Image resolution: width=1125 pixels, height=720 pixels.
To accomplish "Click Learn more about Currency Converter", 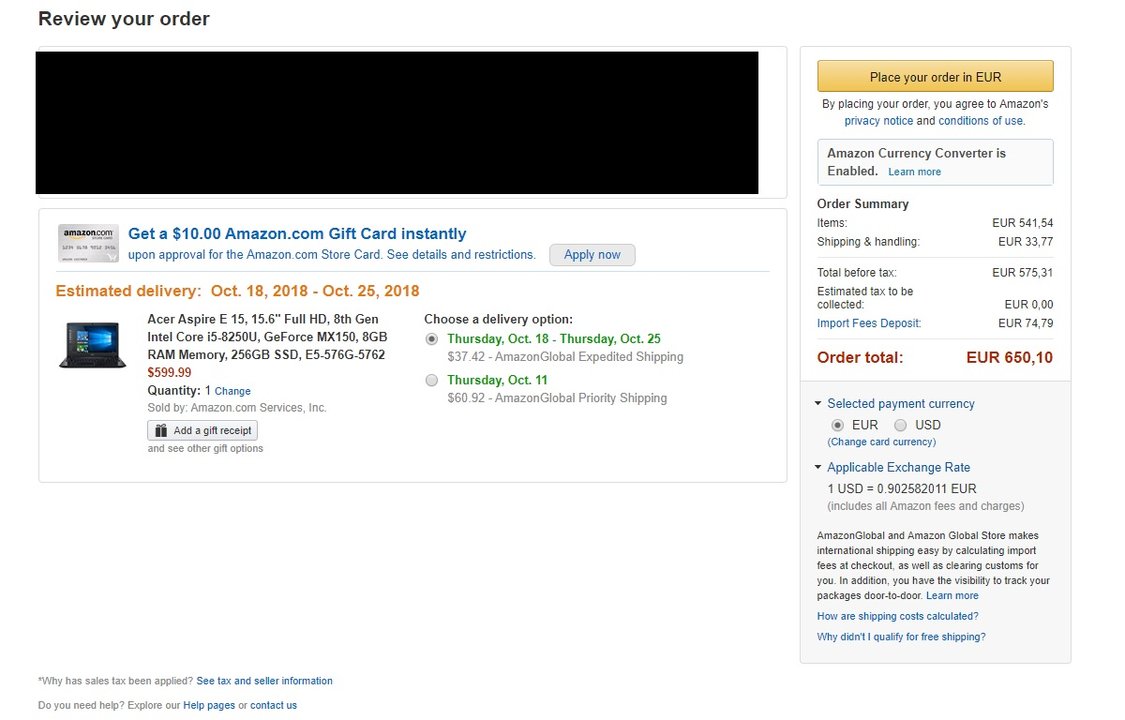I will click(x=914, y=172).
